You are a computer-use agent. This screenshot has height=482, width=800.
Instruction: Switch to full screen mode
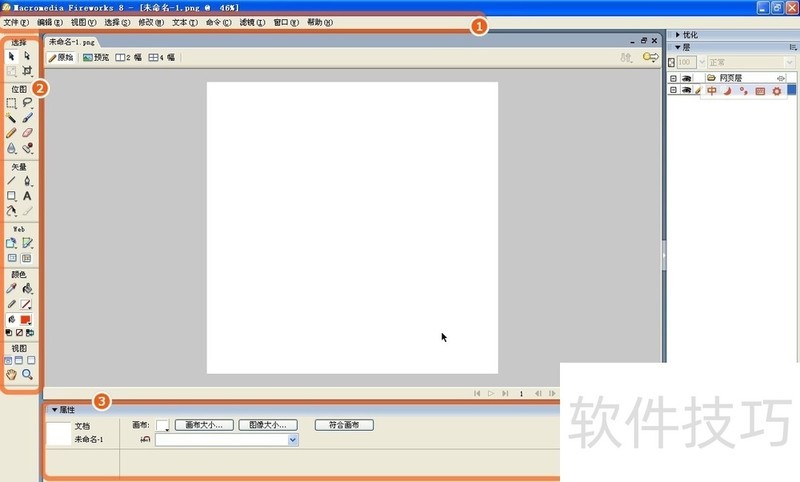[x=31, y=360]
